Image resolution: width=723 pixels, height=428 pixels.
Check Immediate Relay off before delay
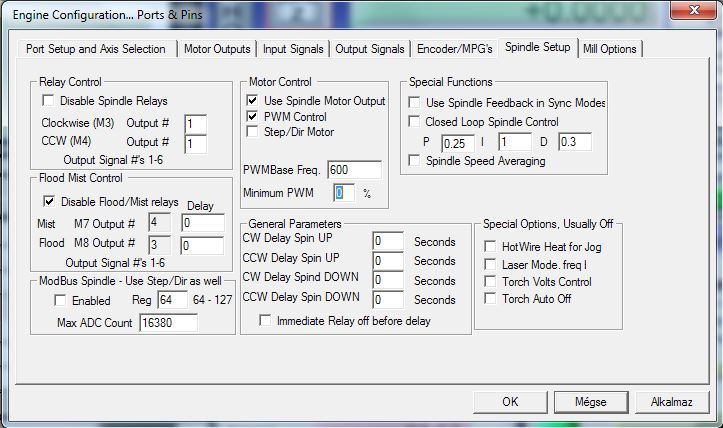coord(265,321)
